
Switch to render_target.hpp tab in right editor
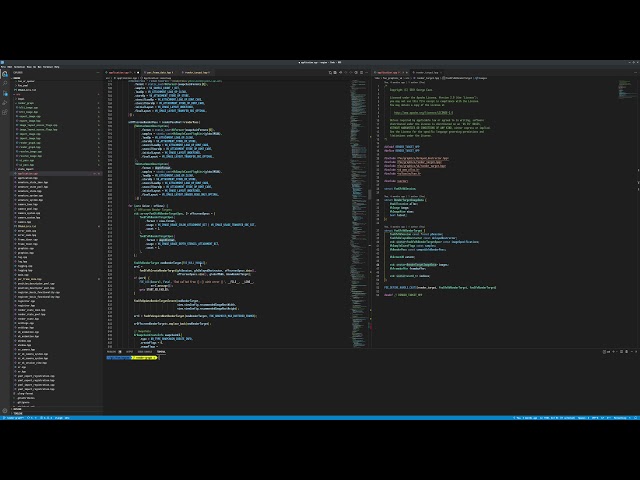coord(427,73)
